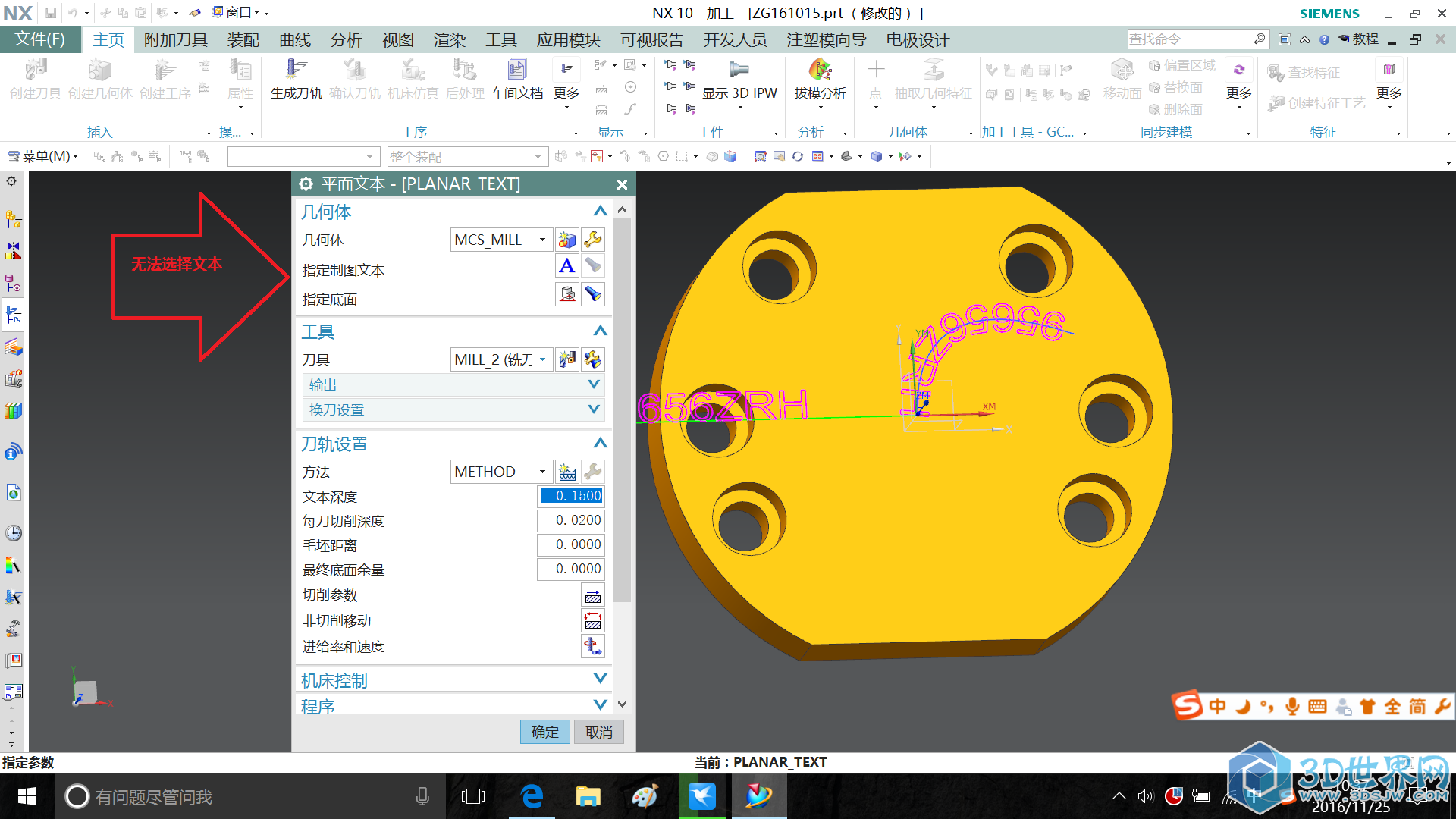Open History clock icon in left sidebar

click(x=13, y=532)
